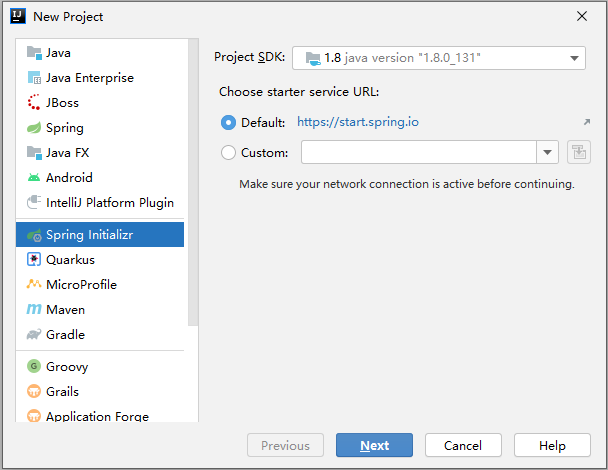Expand the Custom URL dropdown arrow
This screenshot has width=608, height=470.
[548, 153]
